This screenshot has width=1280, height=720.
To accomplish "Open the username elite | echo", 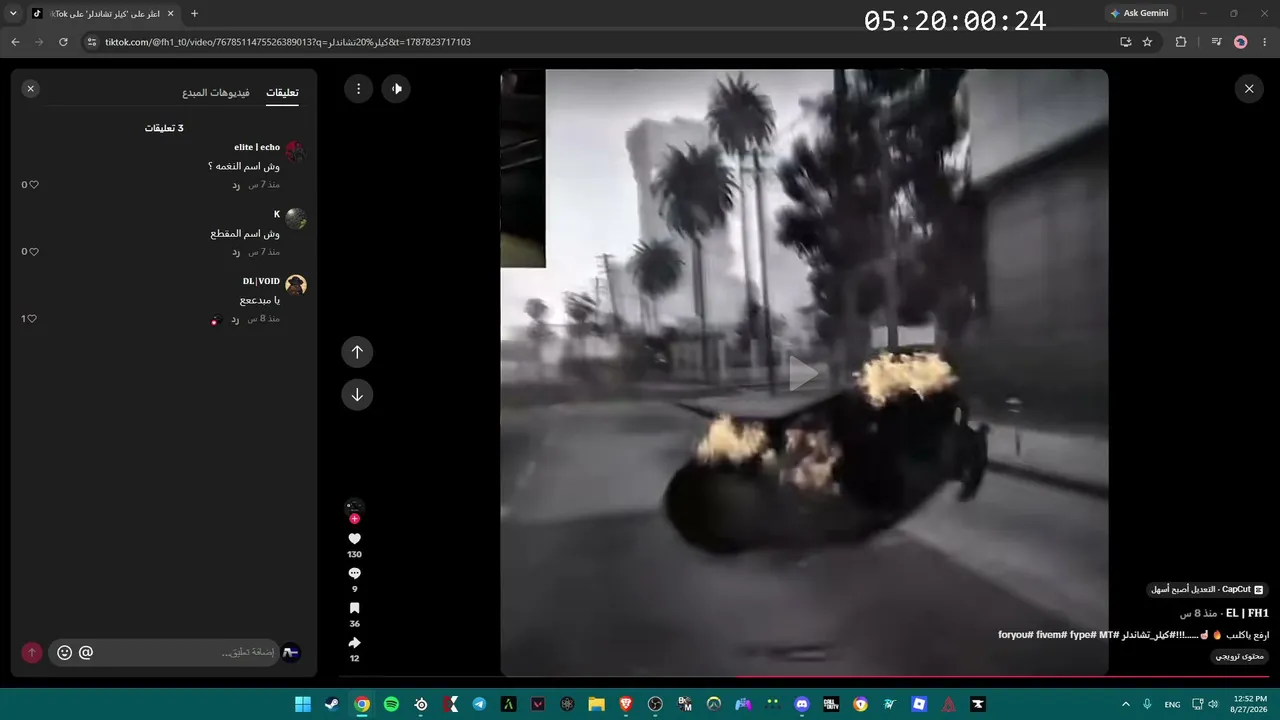I will [x=257, y=148].
